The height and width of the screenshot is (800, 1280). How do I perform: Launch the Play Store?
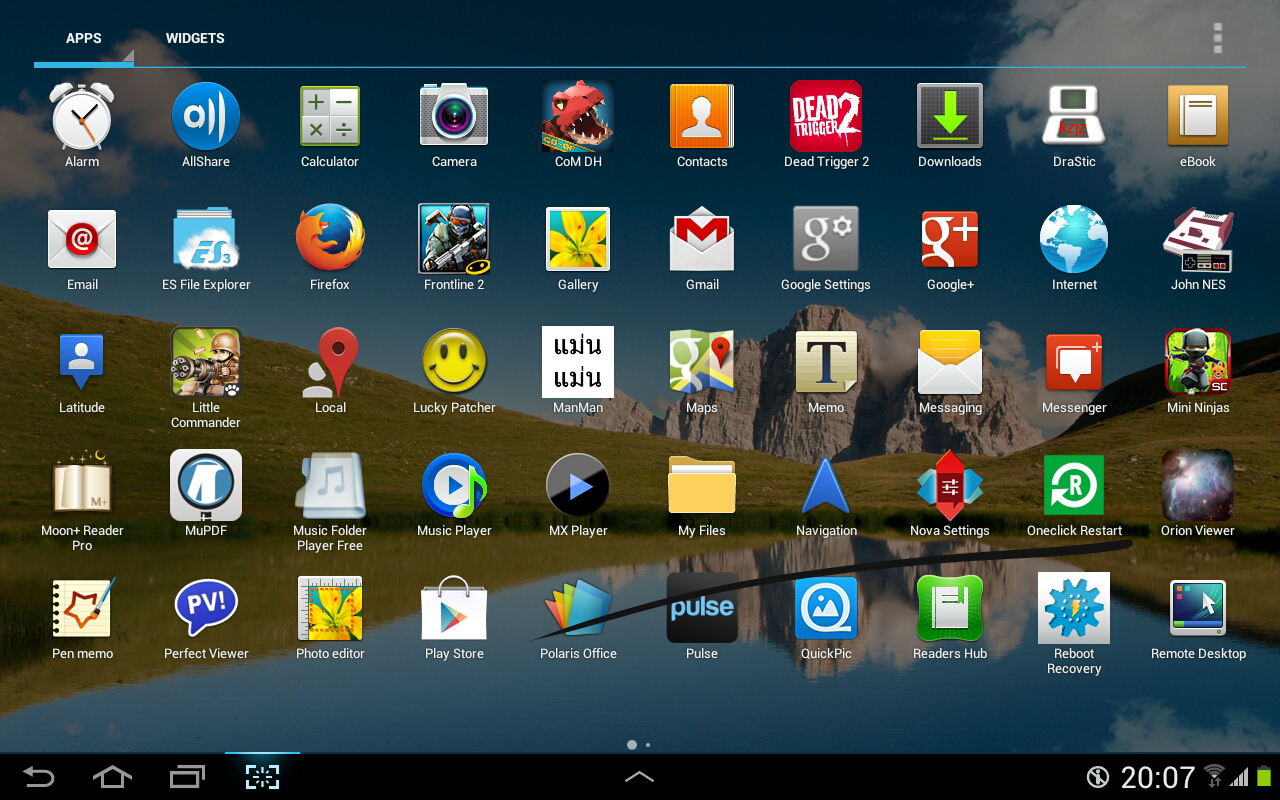coord(454,608)
